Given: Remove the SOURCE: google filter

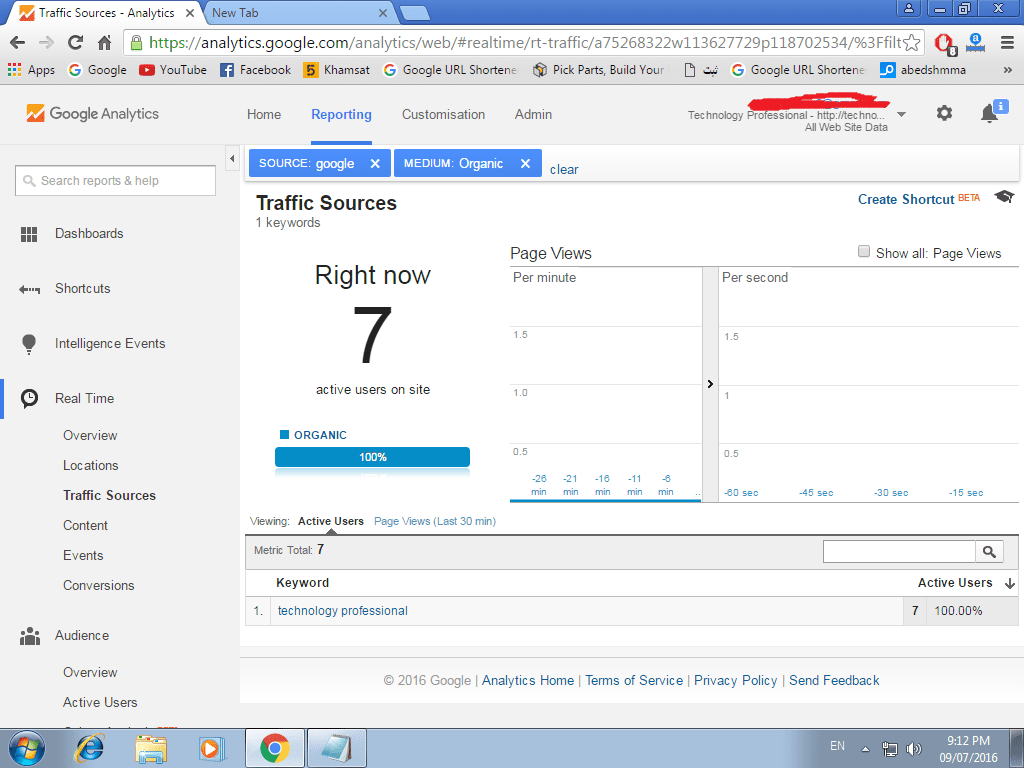Looking at the screenshot, I should pos(375,164).
